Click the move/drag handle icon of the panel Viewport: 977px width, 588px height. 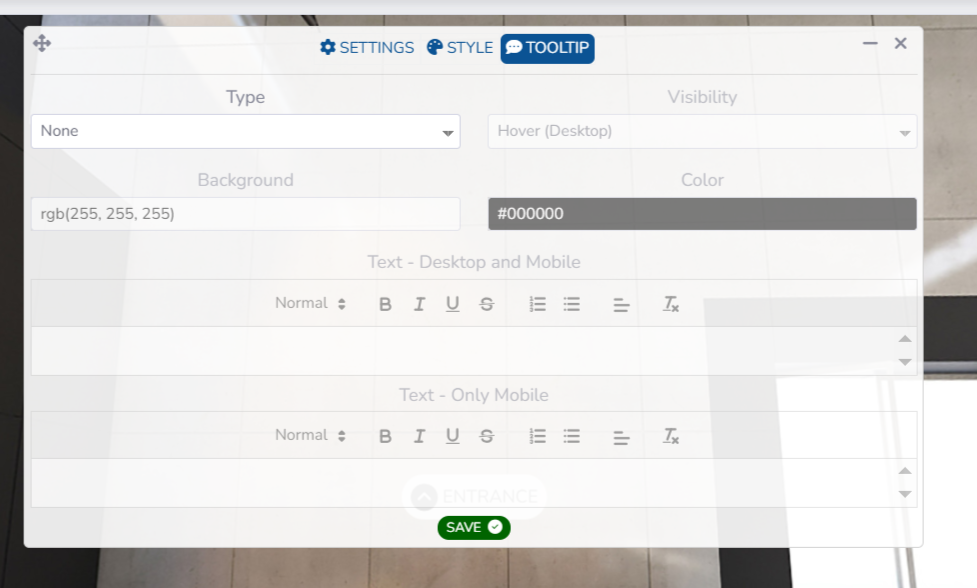tap(42, 43)
